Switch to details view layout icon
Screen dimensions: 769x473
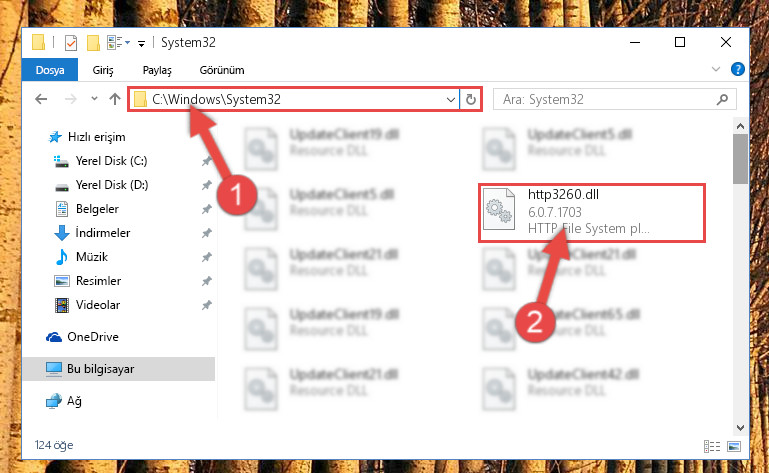(712, 446)
